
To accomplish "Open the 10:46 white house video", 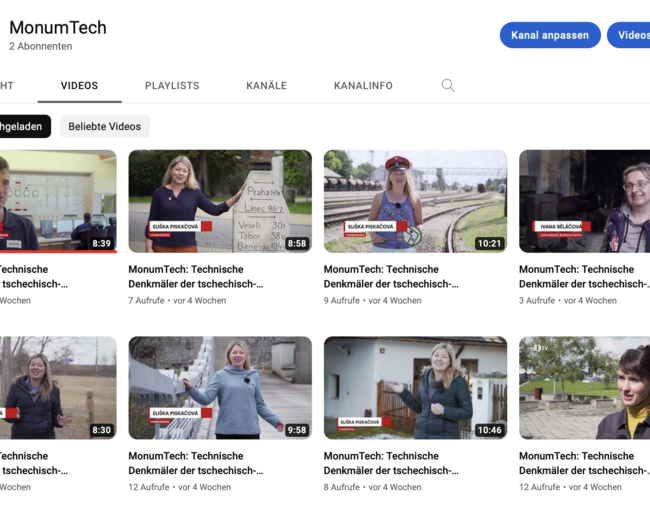I will click(415, 387).
